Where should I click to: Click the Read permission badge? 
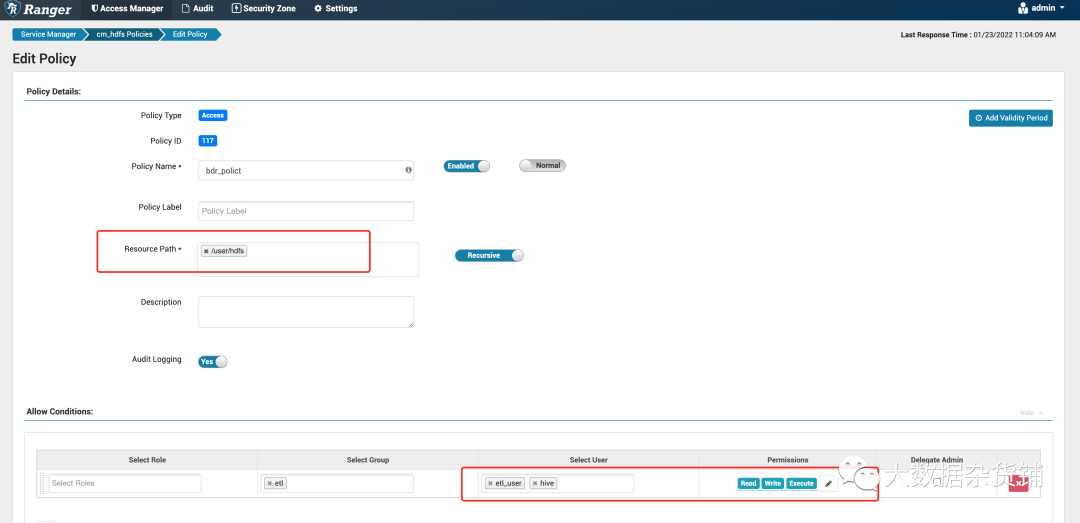tap(748, 484)
